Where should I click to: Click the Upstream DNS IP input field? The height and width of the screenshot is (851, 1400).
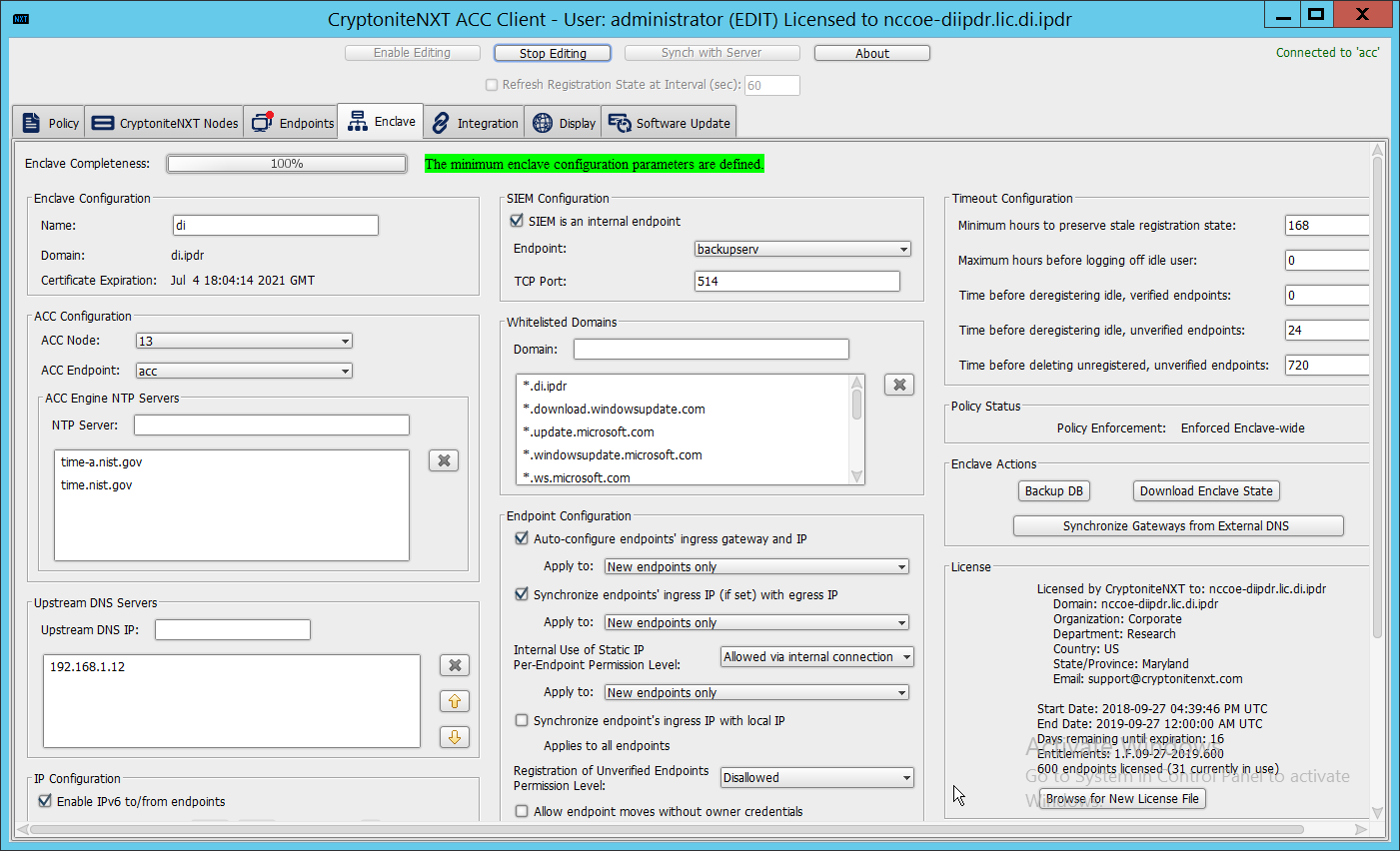click(233, 629)
